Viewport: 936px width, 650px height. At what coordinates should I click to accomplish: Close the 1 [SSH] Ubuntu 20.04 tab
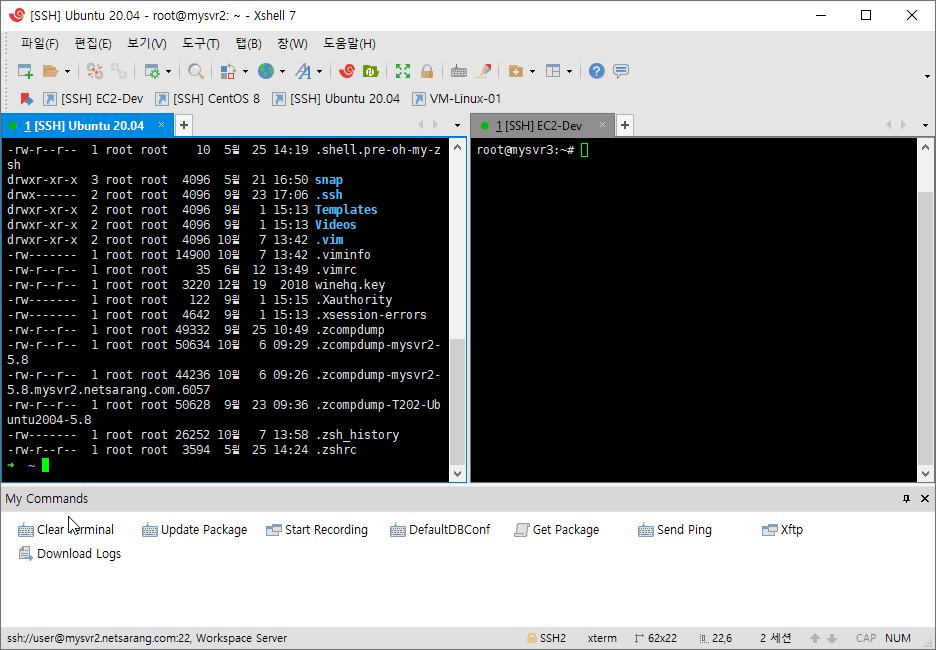click(161, 125)
